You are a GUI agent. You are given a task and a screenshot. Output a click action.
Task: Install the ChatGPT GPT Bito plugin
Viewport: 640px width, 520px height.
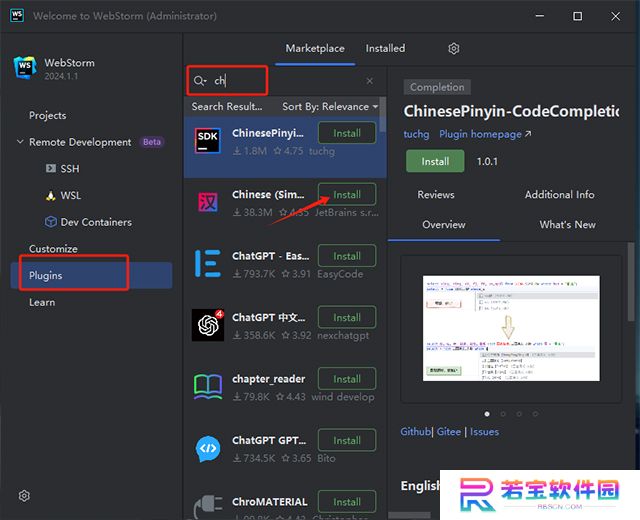(x=347, y=440)
